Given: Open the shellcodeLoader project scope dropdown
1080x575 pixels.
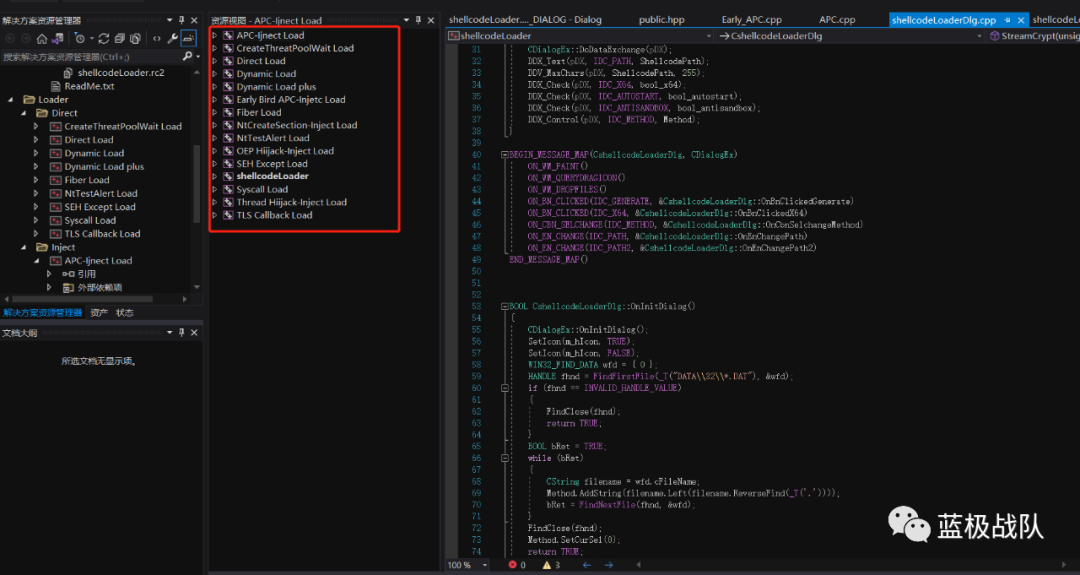Looking at the screenshot, I should (709, 36).
